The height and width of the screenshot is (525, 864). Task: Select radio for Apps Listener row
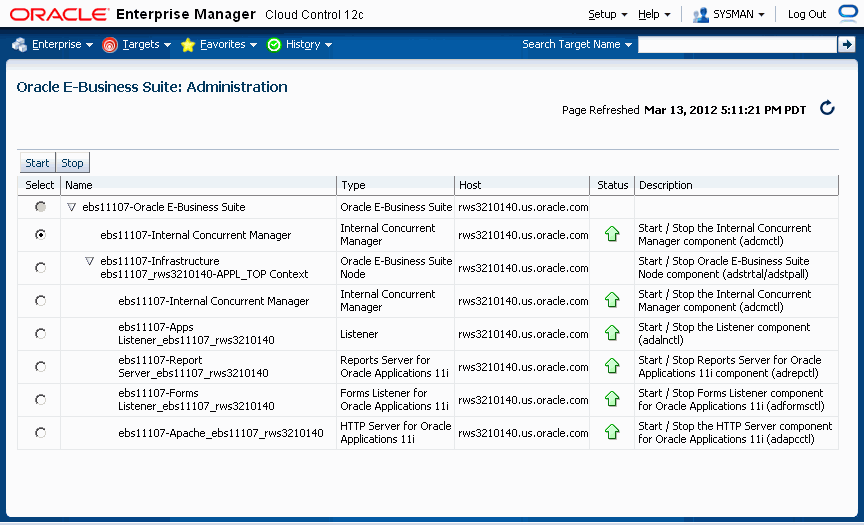tap(40, 333)
